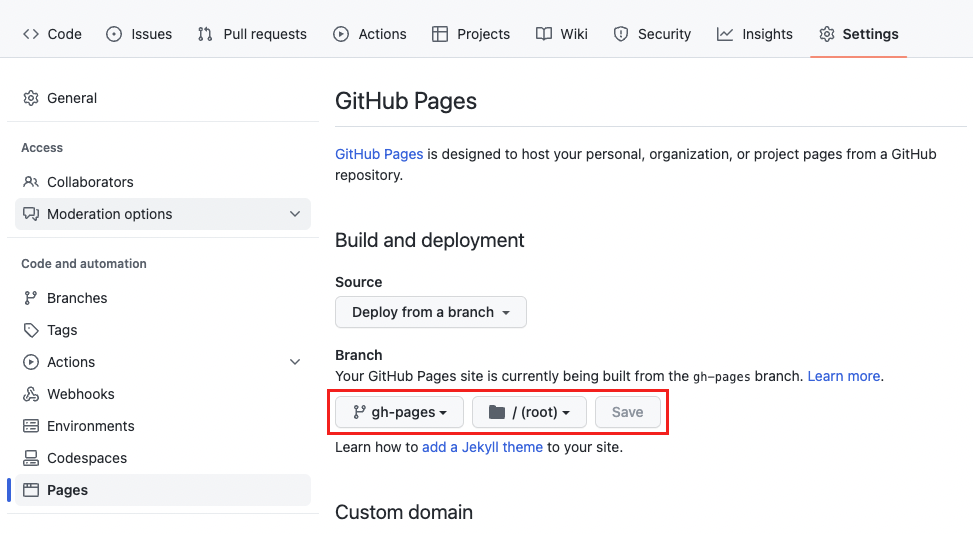Screen dimensions: 973x534
Task: Click the Source label
Action: point(359,282)
